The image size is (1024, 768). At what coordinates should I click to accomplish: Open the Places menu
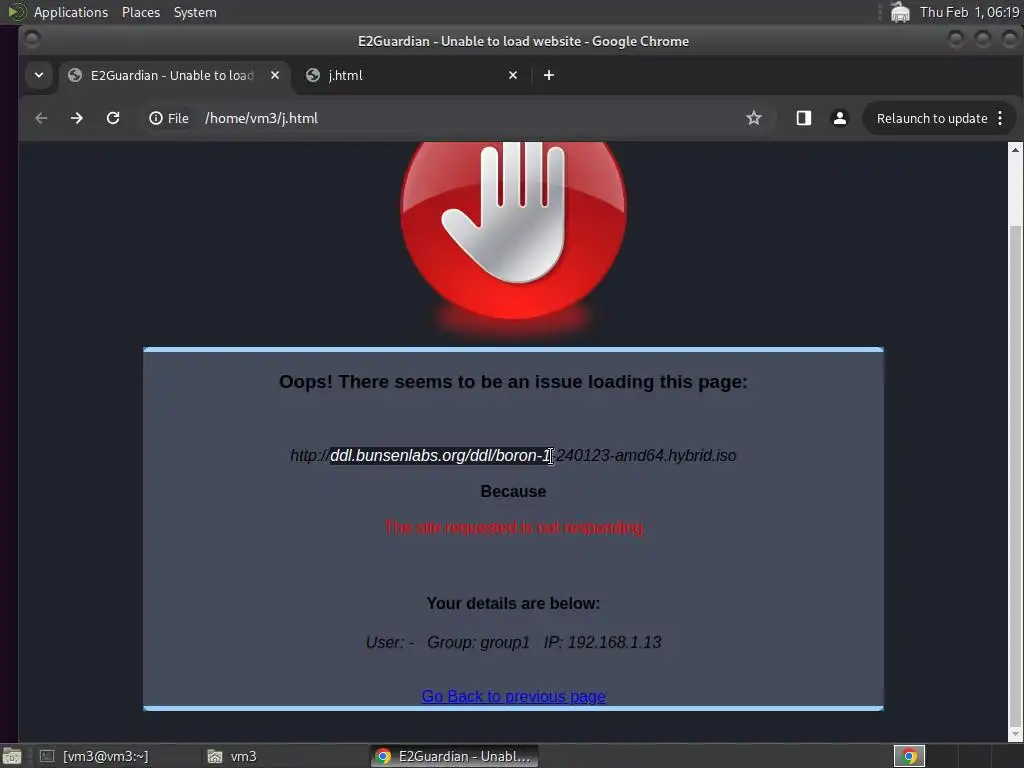(140, 12)
